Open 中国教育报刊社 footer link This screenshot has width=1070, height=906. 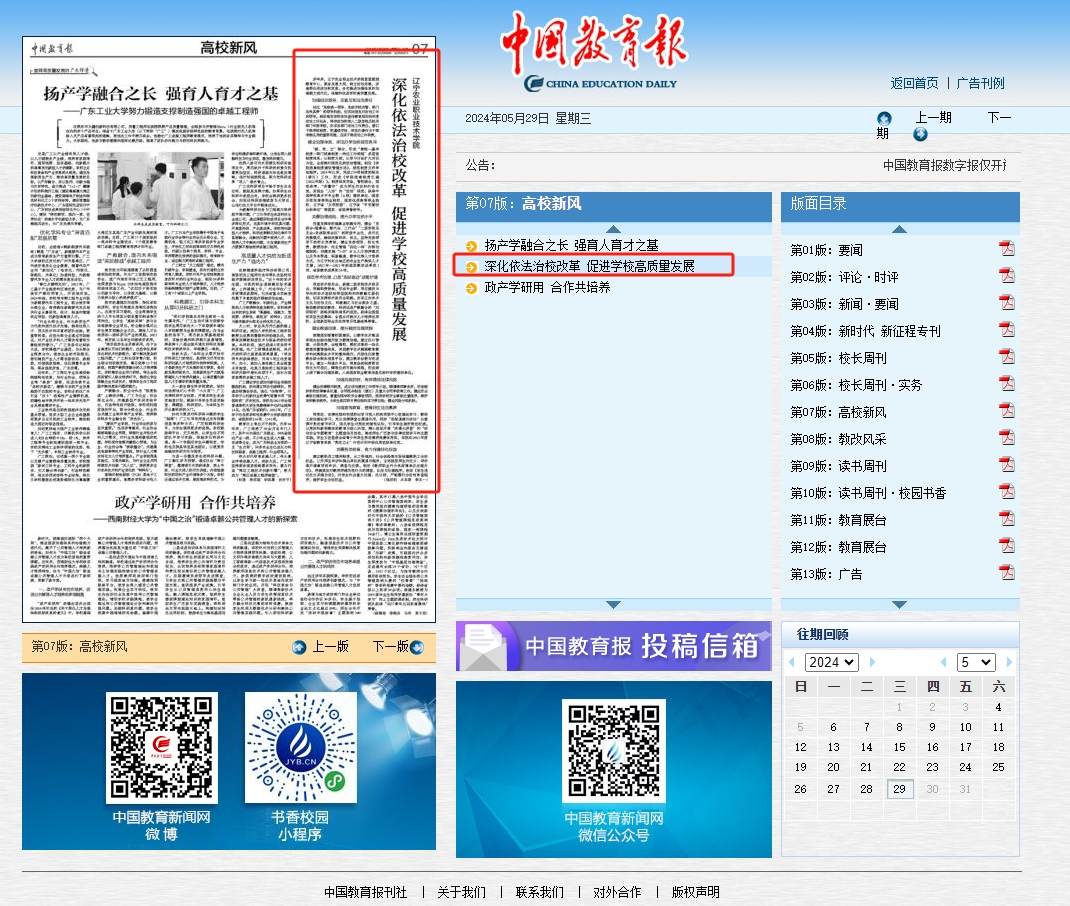tap(366, 892)
